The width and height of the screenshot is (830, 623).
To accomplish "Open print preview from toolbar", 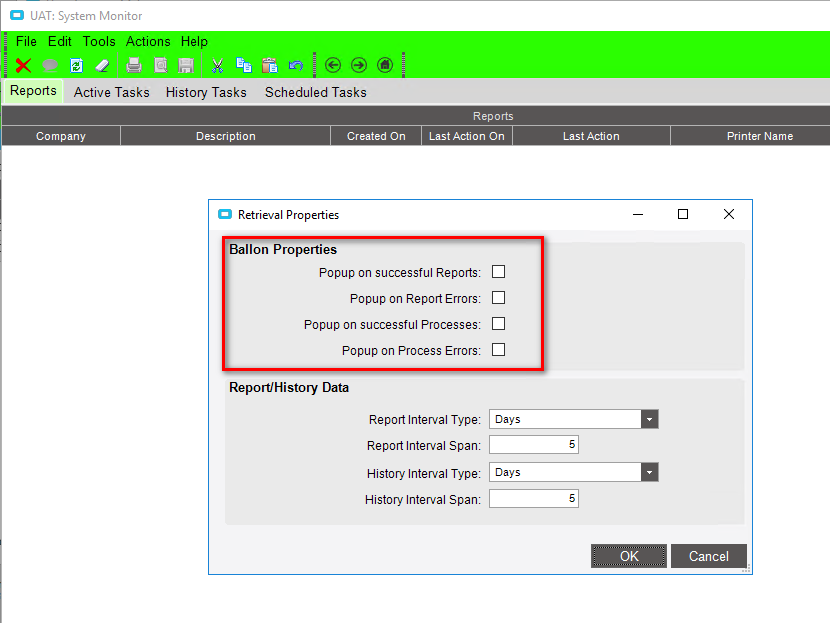I will pyautogui.click(x=160, y=66).
